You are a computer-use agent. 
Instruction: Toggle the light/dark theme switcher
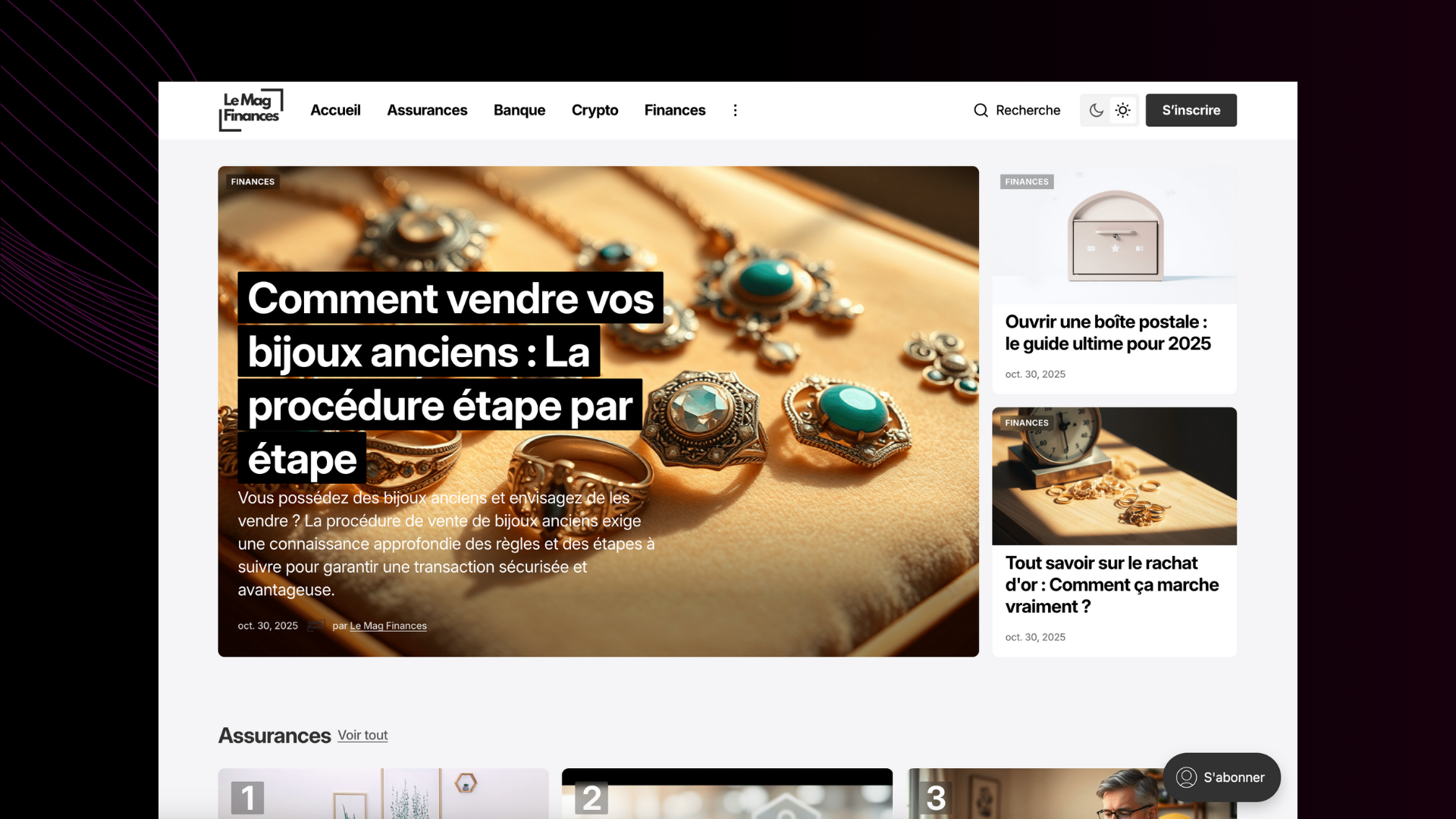(1109, 110)
